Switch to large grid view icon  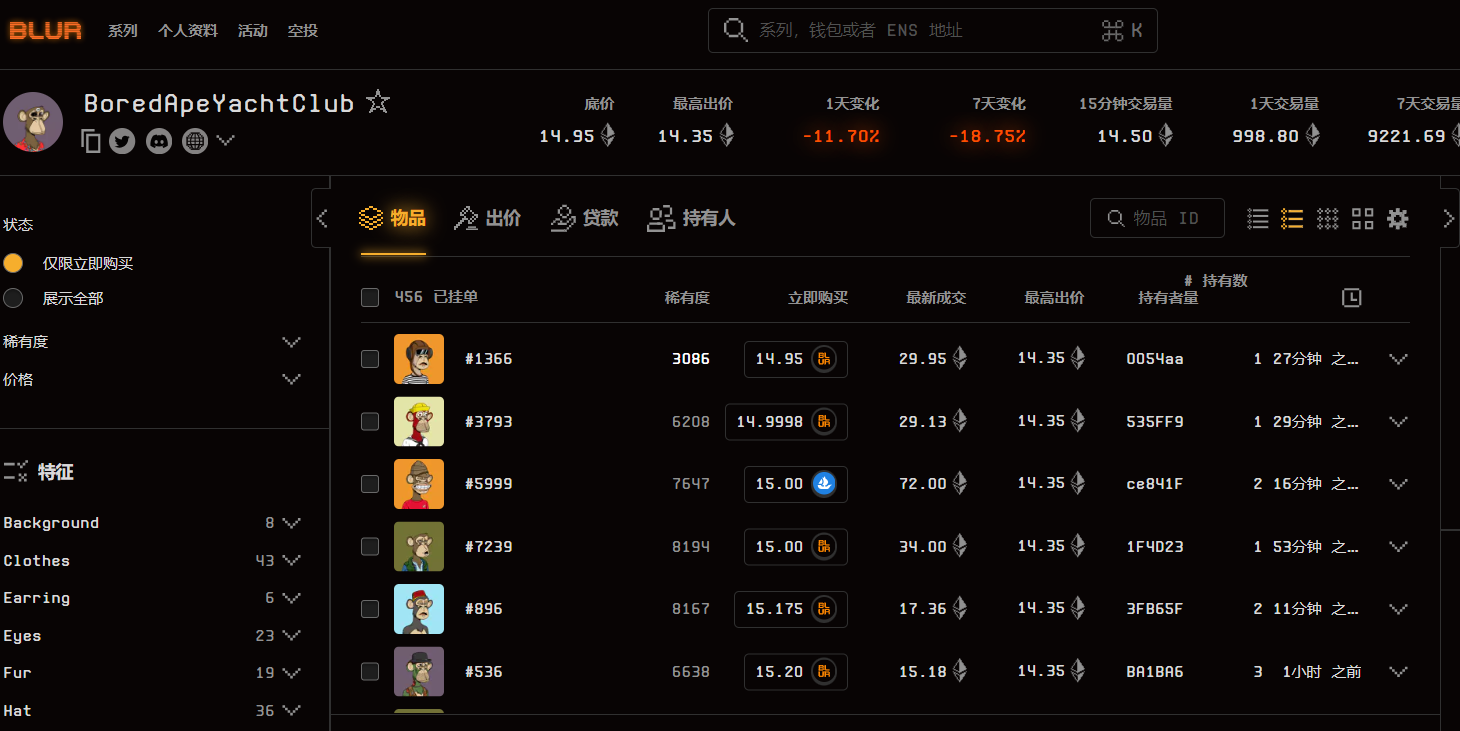click(x=1362, y=218)
